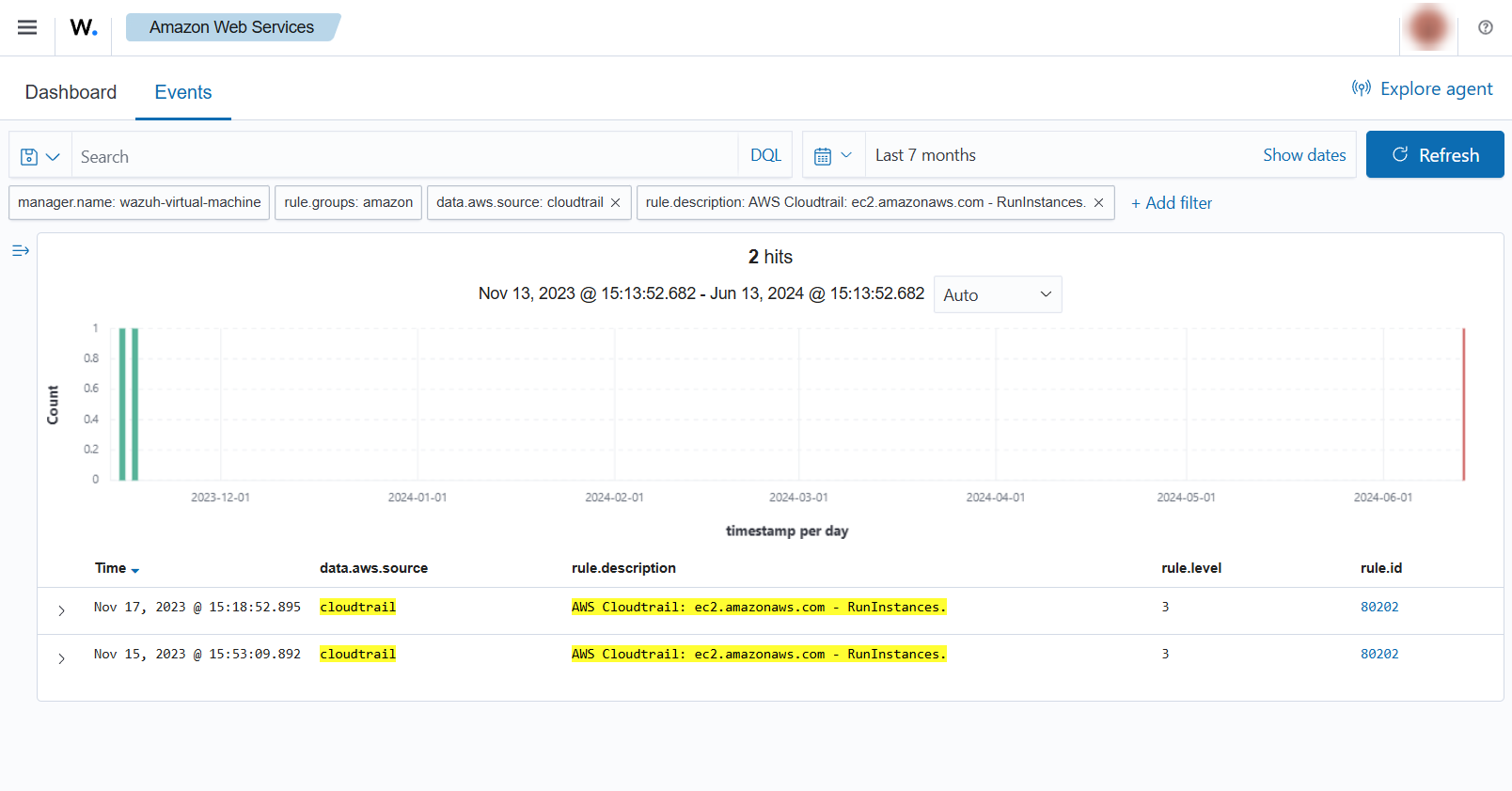This screenshot has height=791, width=1512.
Task: Open the help icon in header
Action: (1486, 27)
